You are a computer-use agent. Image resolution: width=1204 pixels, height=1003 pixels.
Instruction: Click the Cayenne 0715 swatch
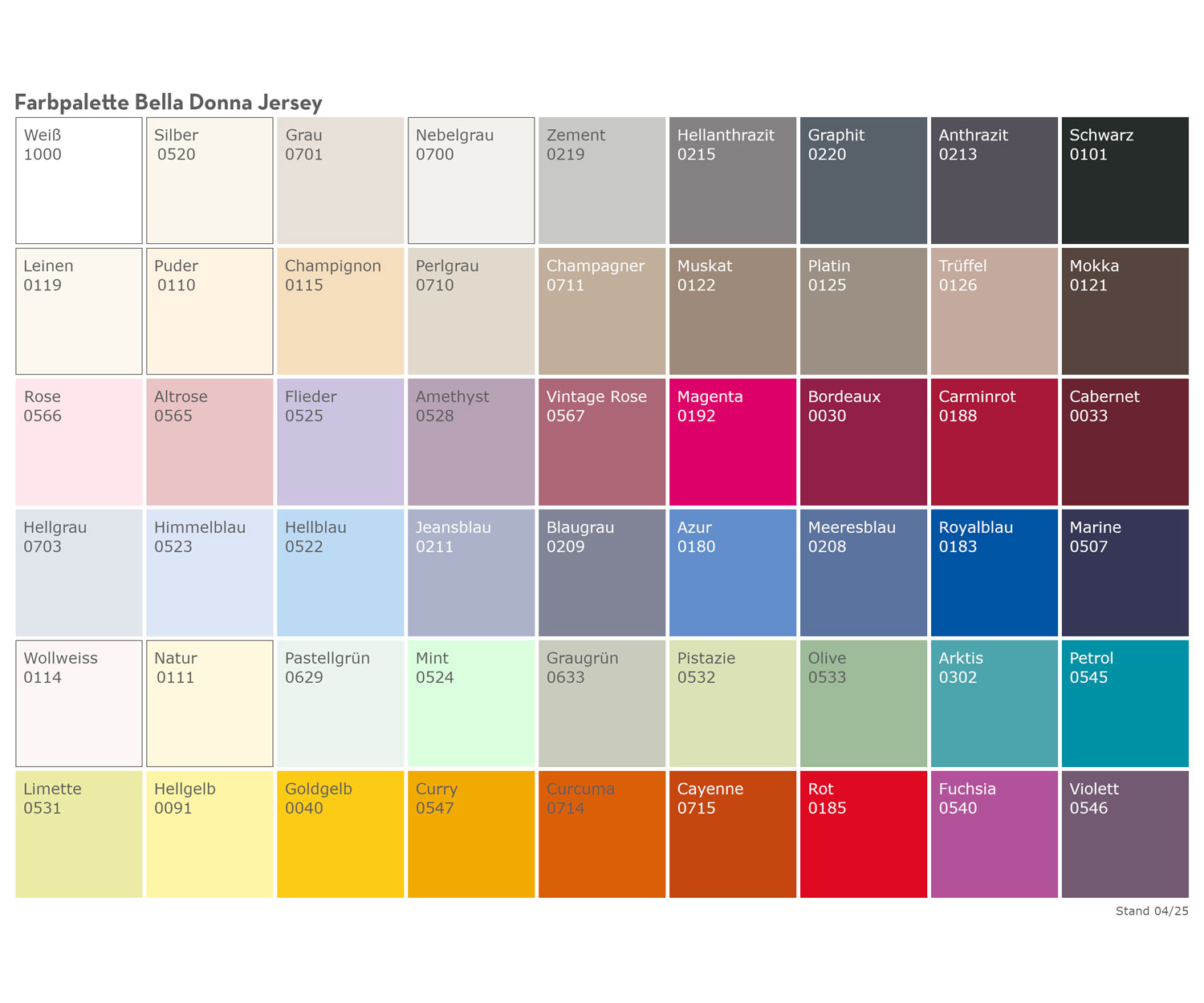coord(732,834)
